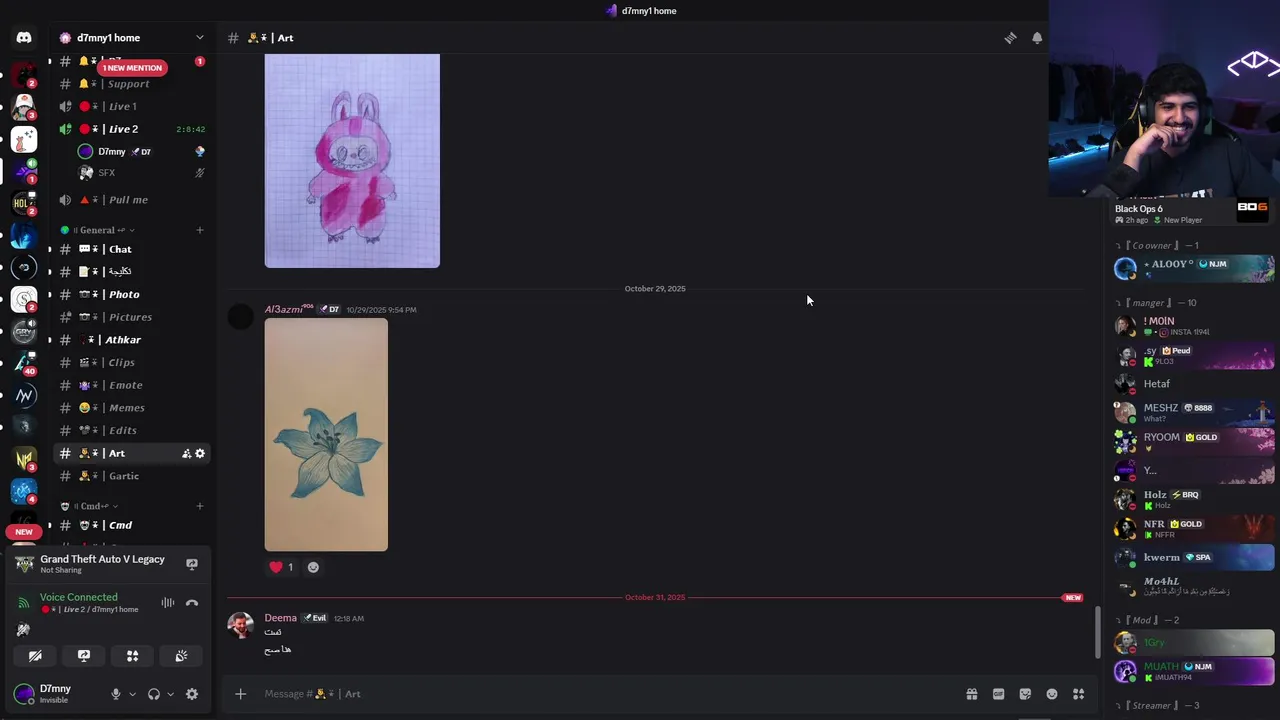Open member MUATH in member list
Image resolution: width=1280 pixels, height=720 pixels.
point(1194,671)
